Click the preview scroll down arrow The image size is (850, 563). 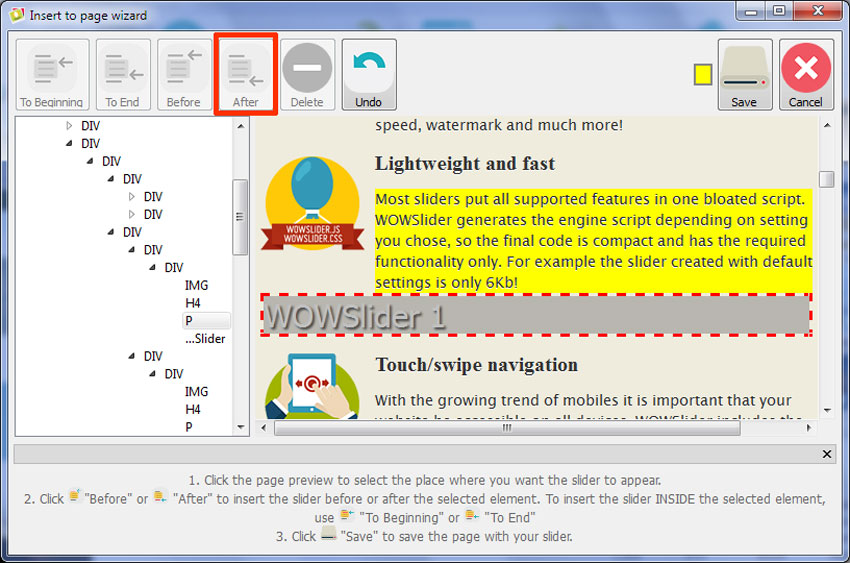827,410
